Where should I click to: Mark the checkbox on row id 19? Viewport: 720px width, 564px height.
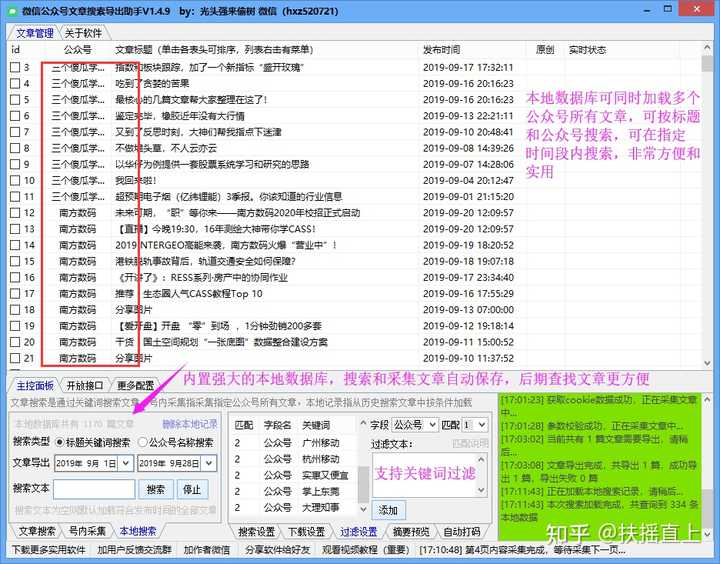[x=15, y=326]
